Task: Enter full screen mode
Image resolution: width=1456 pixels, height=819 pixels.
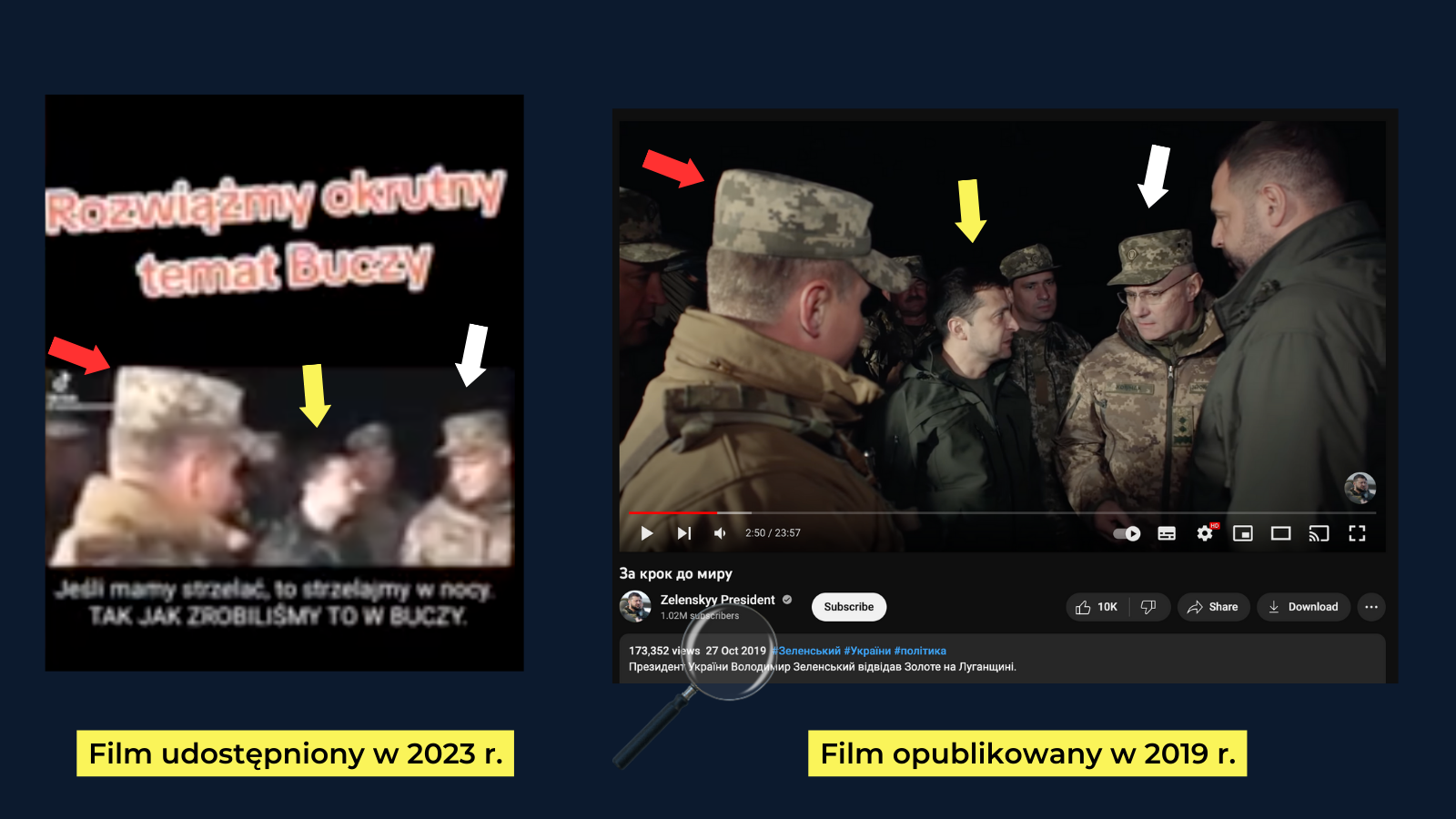Action: click(1357, 533)
